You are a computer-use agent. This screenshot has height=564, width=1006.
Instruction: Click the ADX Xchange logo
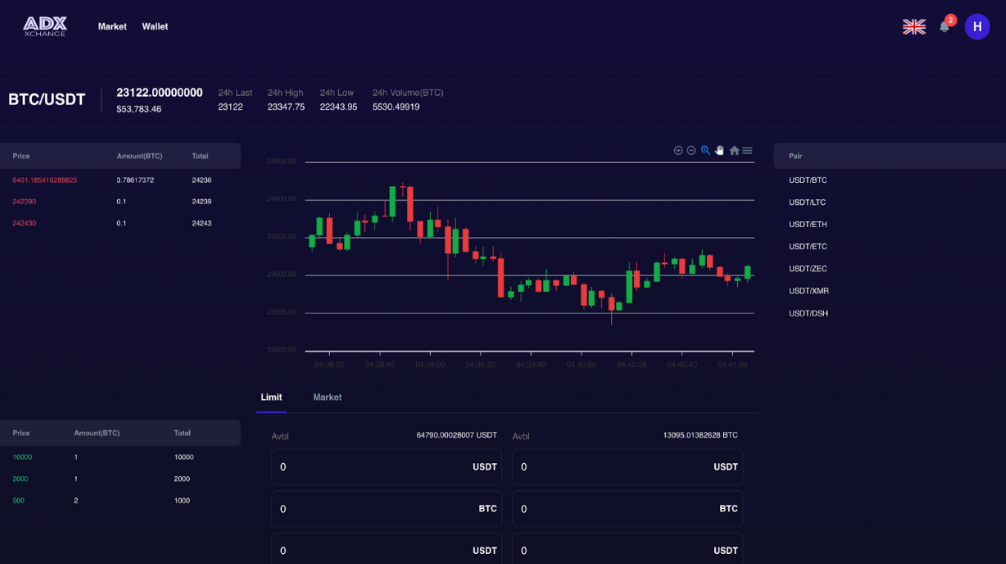point(45,26)
